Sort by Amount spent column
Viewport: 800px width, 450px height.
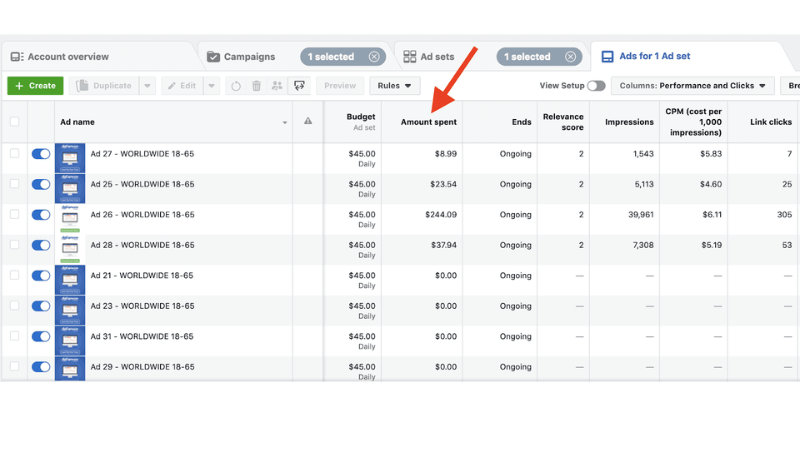tap(429, 122)
